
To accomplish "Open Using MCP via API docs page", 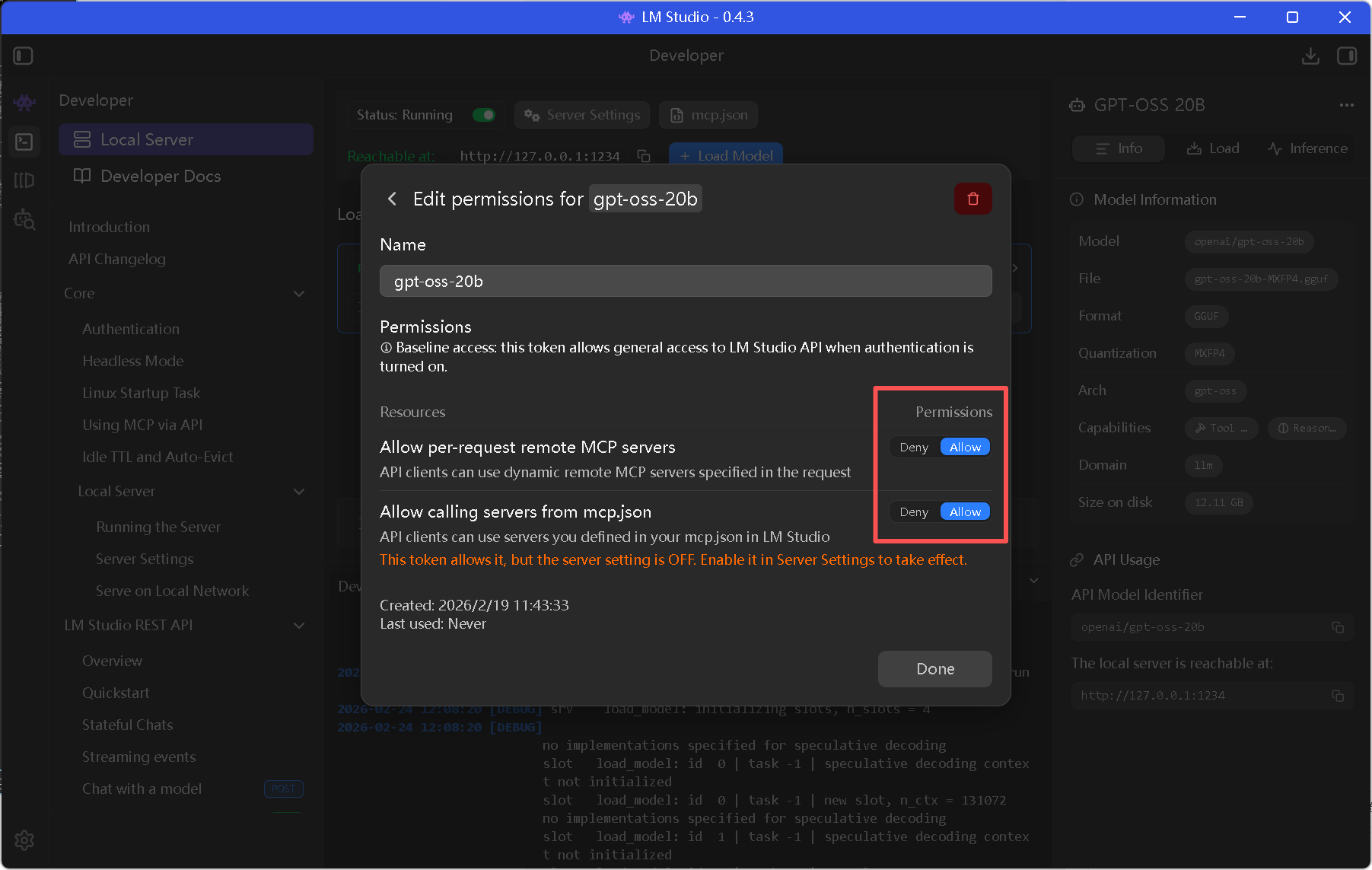I will click(142, 425).
